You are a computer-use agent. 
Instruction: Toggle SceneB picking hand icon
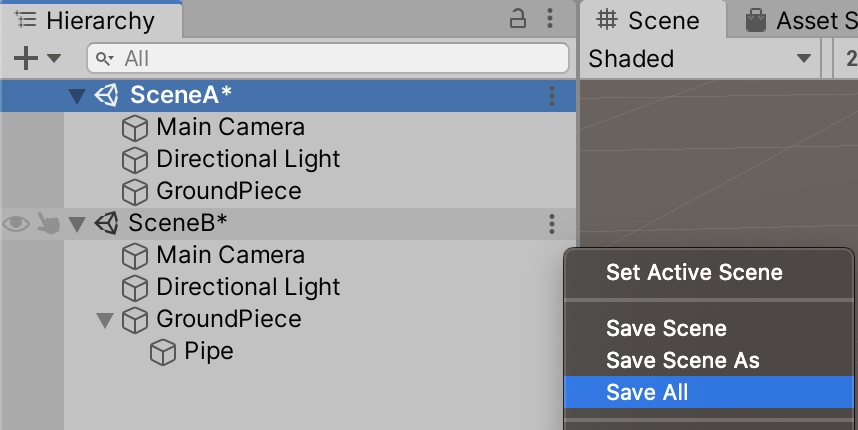(x=48, y=223)
